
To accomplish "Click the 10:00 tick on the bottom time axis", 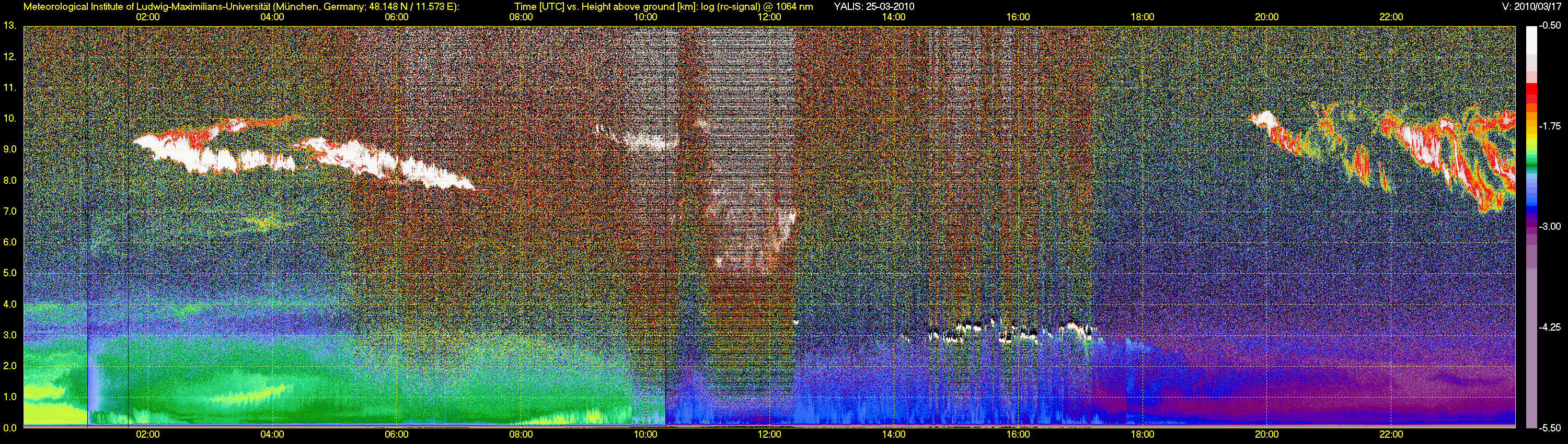I will [x=645, y=435].
